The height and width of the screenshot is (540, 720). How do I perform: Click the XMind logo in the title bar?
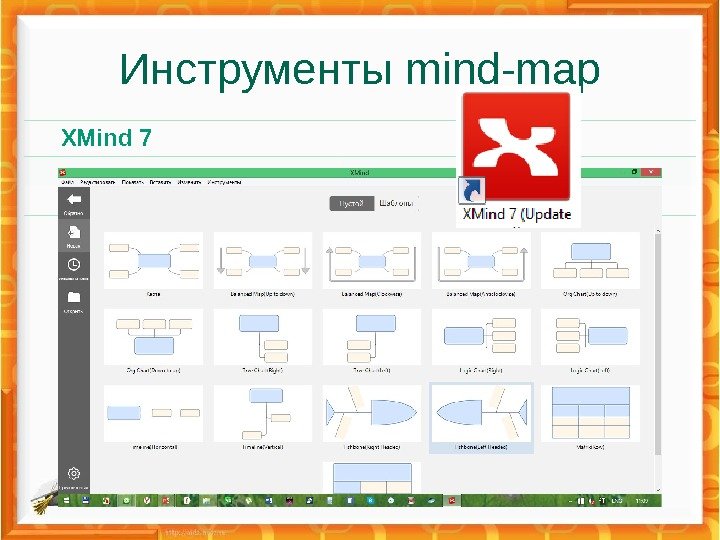coord(63,173)
